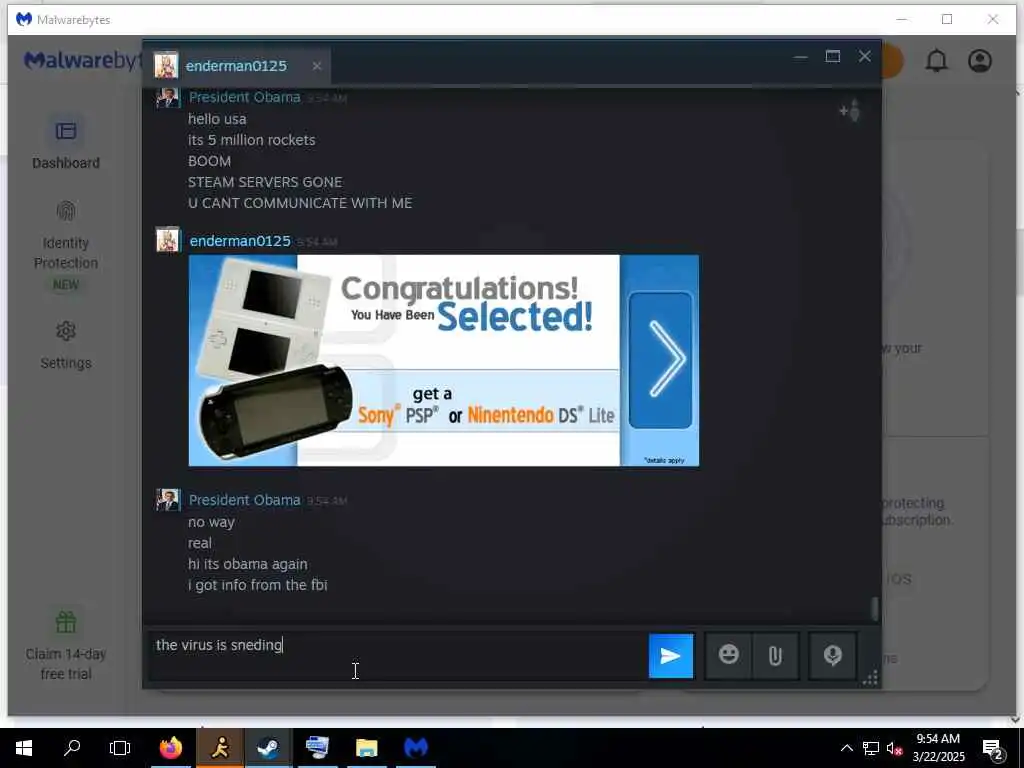Click enderman0125 avatar in chat message

(x=168, y=240)
